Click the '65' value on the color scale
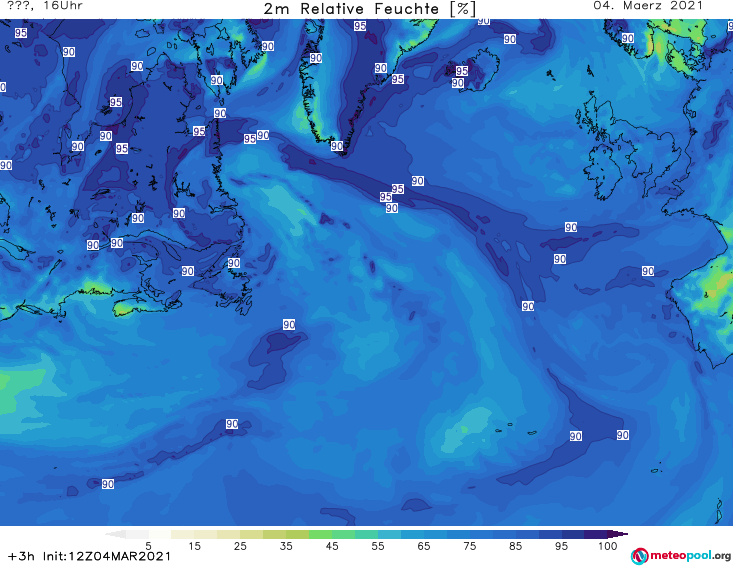 [x=424, y=546]
